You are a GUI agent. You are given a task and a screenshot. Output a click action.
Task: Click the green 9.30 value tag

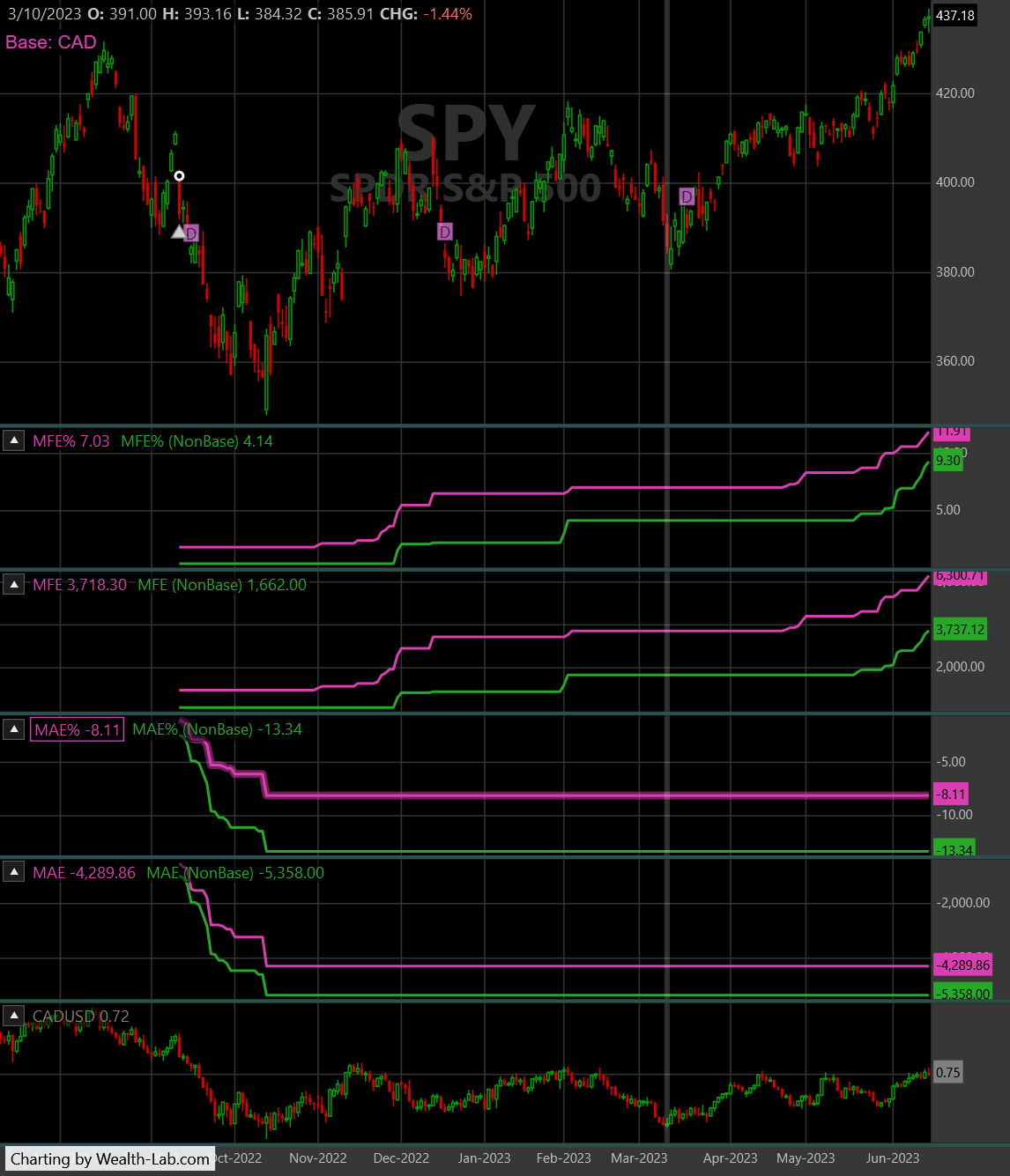(x=948, y=461)
